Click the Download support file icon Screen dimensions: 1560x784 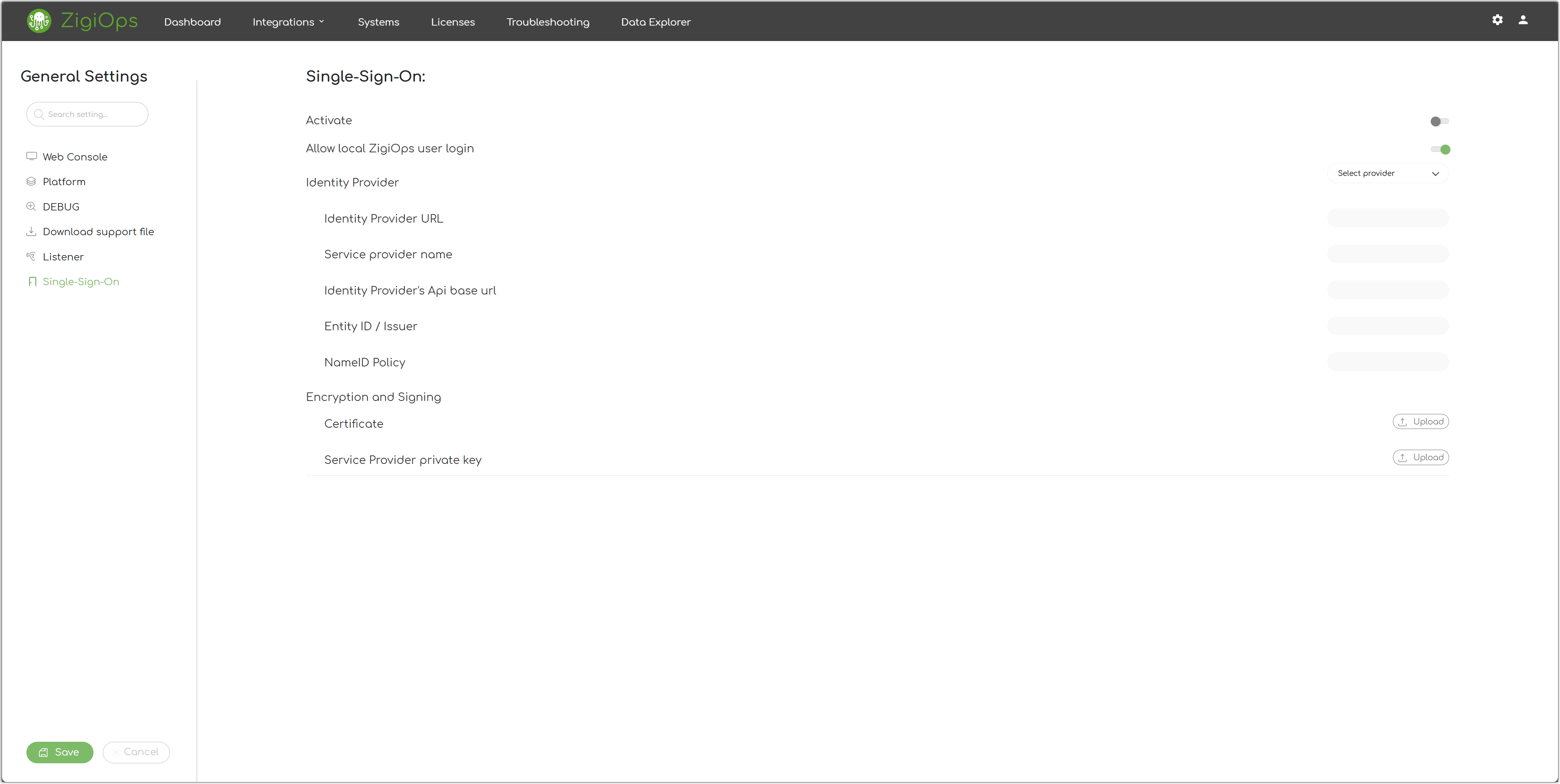click(x=31, y=231)
